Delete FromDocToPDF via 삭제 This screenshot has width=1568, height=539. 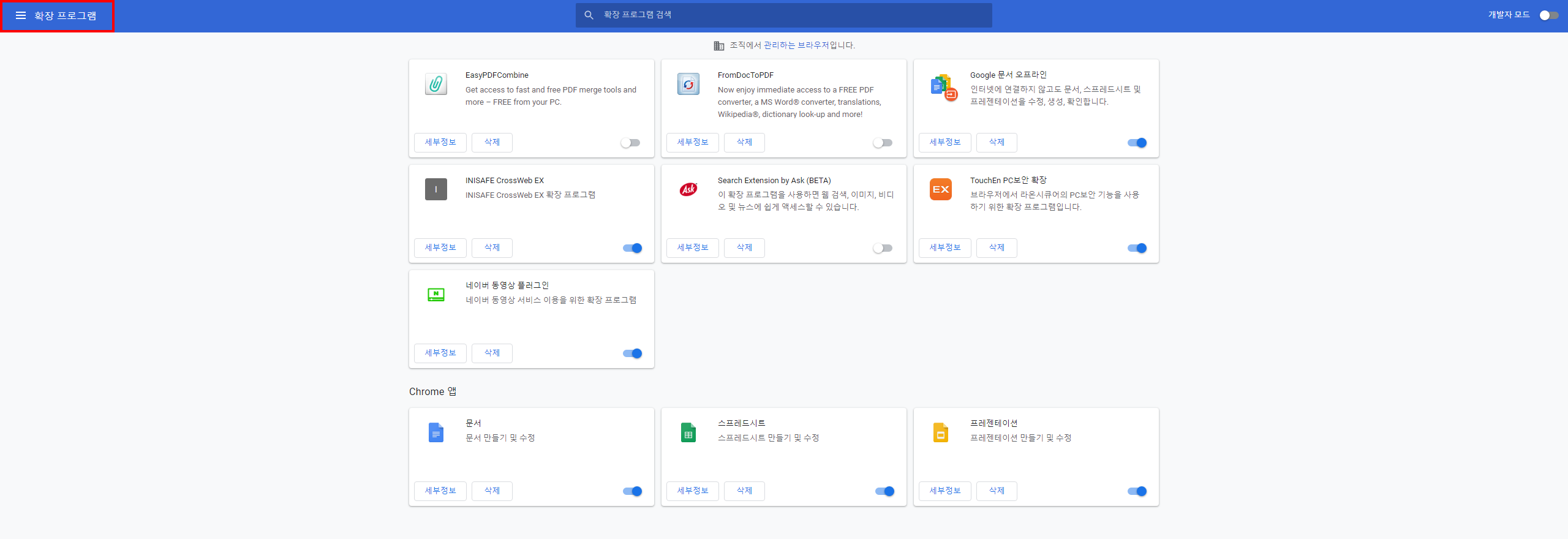744,143
